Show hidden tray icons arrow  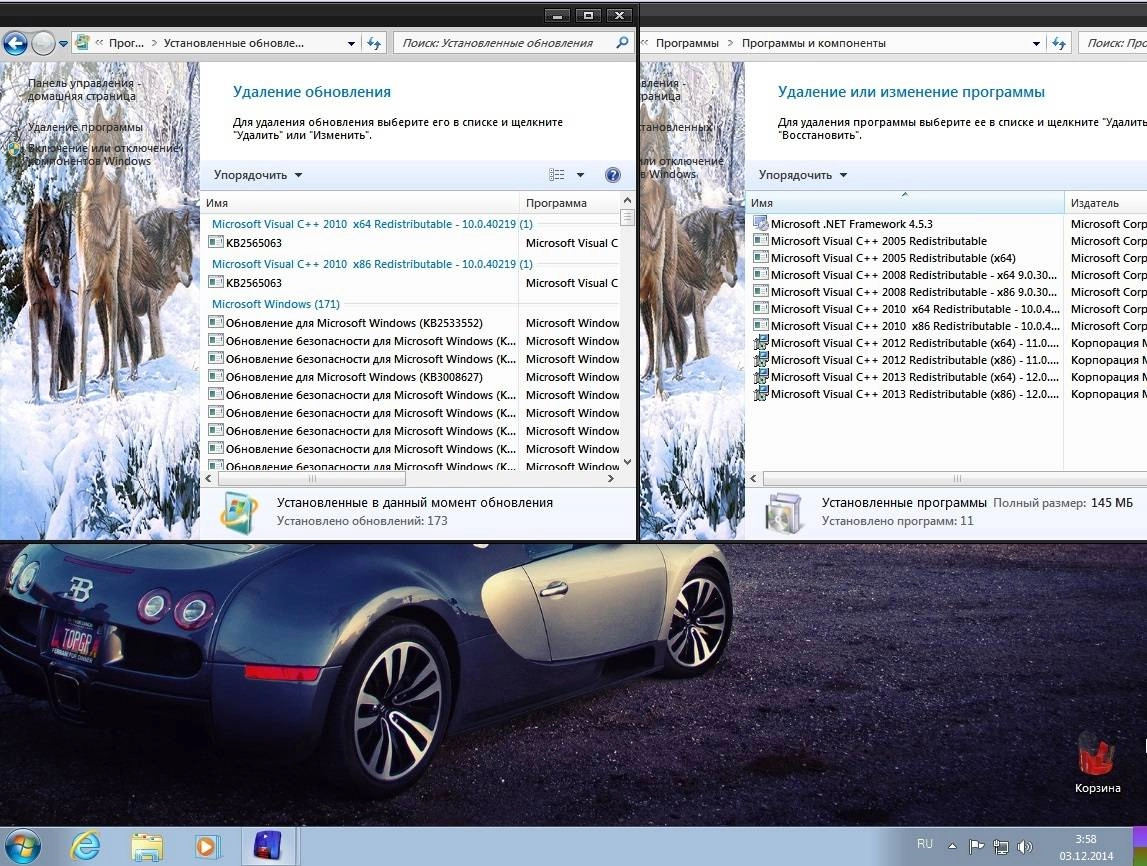click(952, 846)
